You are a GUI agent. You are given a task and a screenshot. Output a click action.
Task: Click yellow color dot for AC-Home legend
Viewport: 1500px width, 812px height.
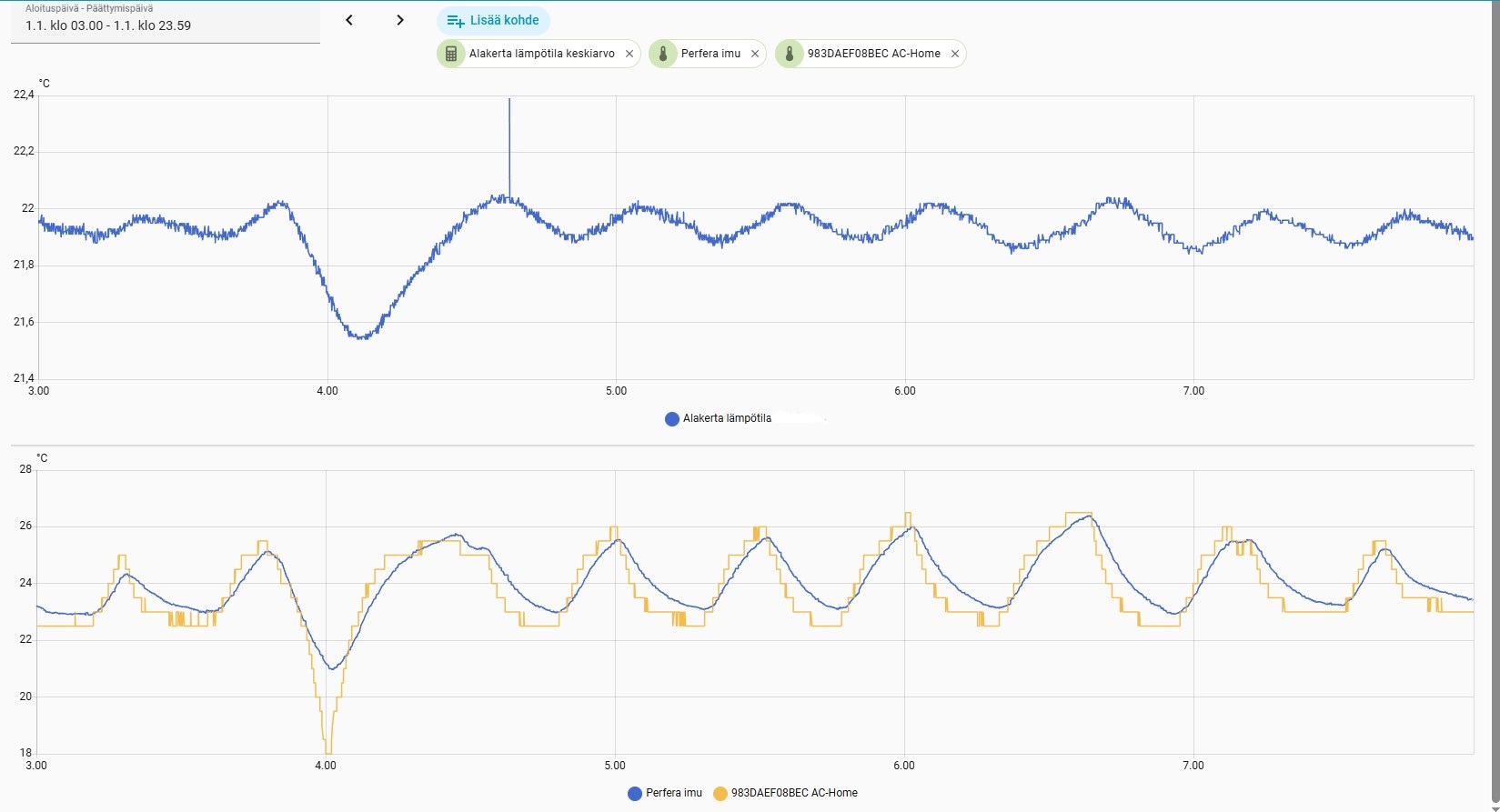[x=720, y=793]
